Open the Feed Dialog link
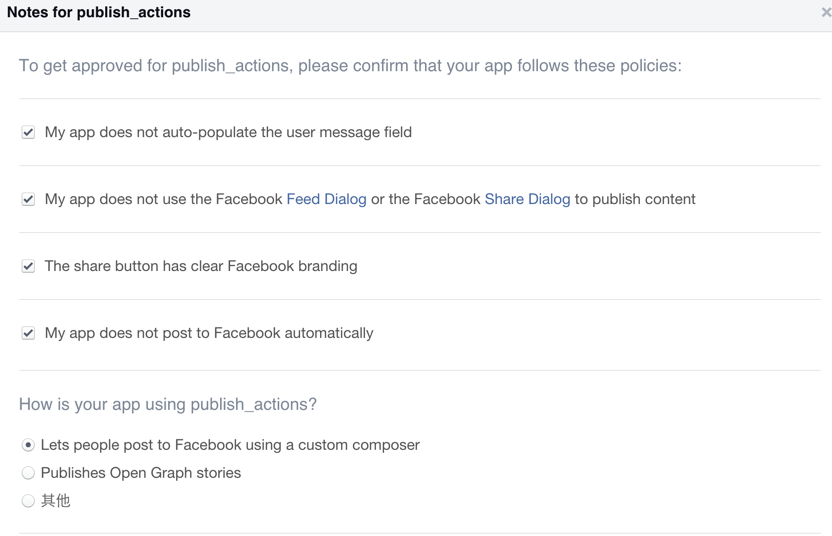The height and width of the screenshot is (536, 832). [326, 199]
